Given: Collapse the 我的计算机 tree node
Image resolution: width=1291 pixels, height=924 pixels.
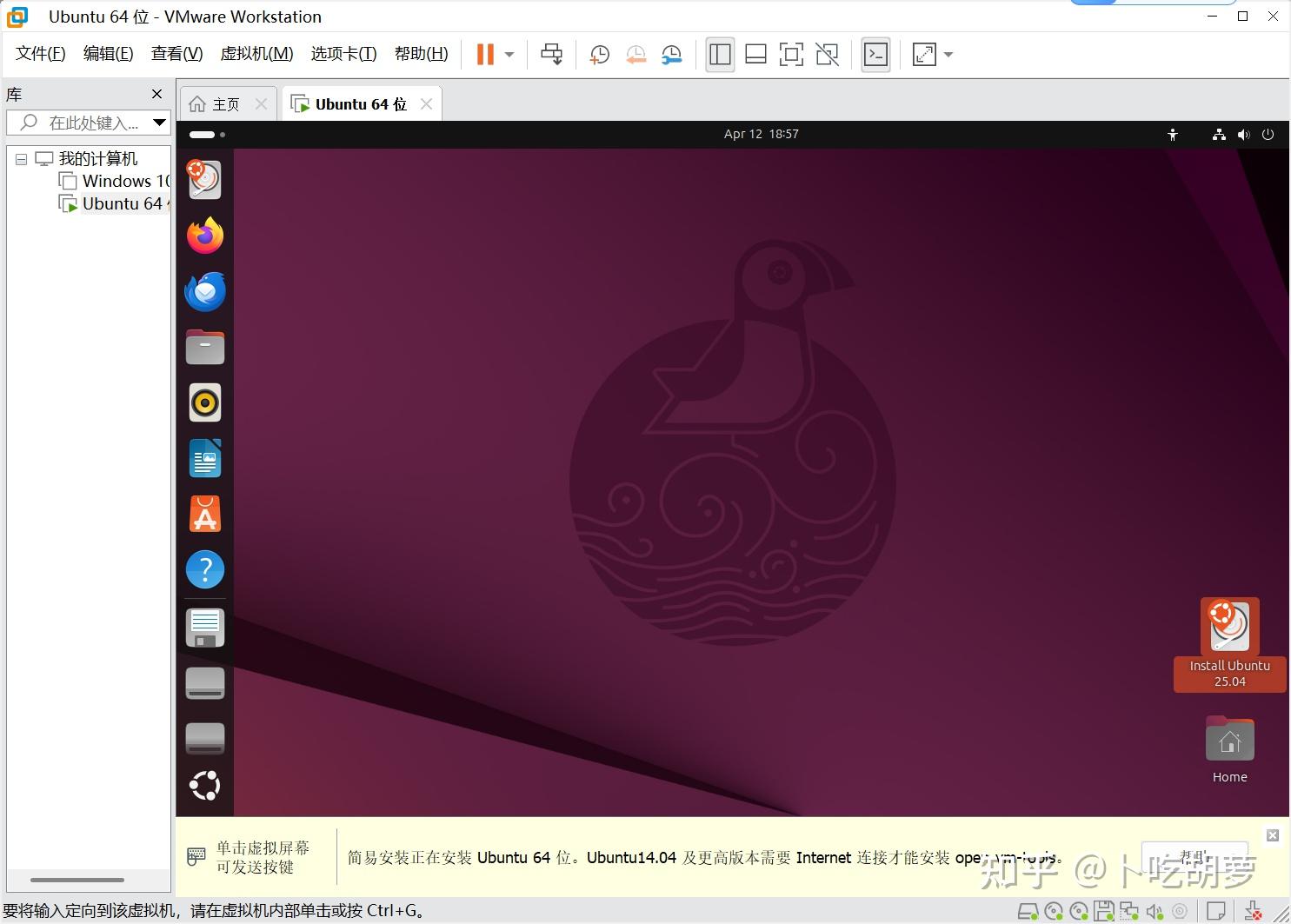Looking at the screenshot, I should coord(21,158).
